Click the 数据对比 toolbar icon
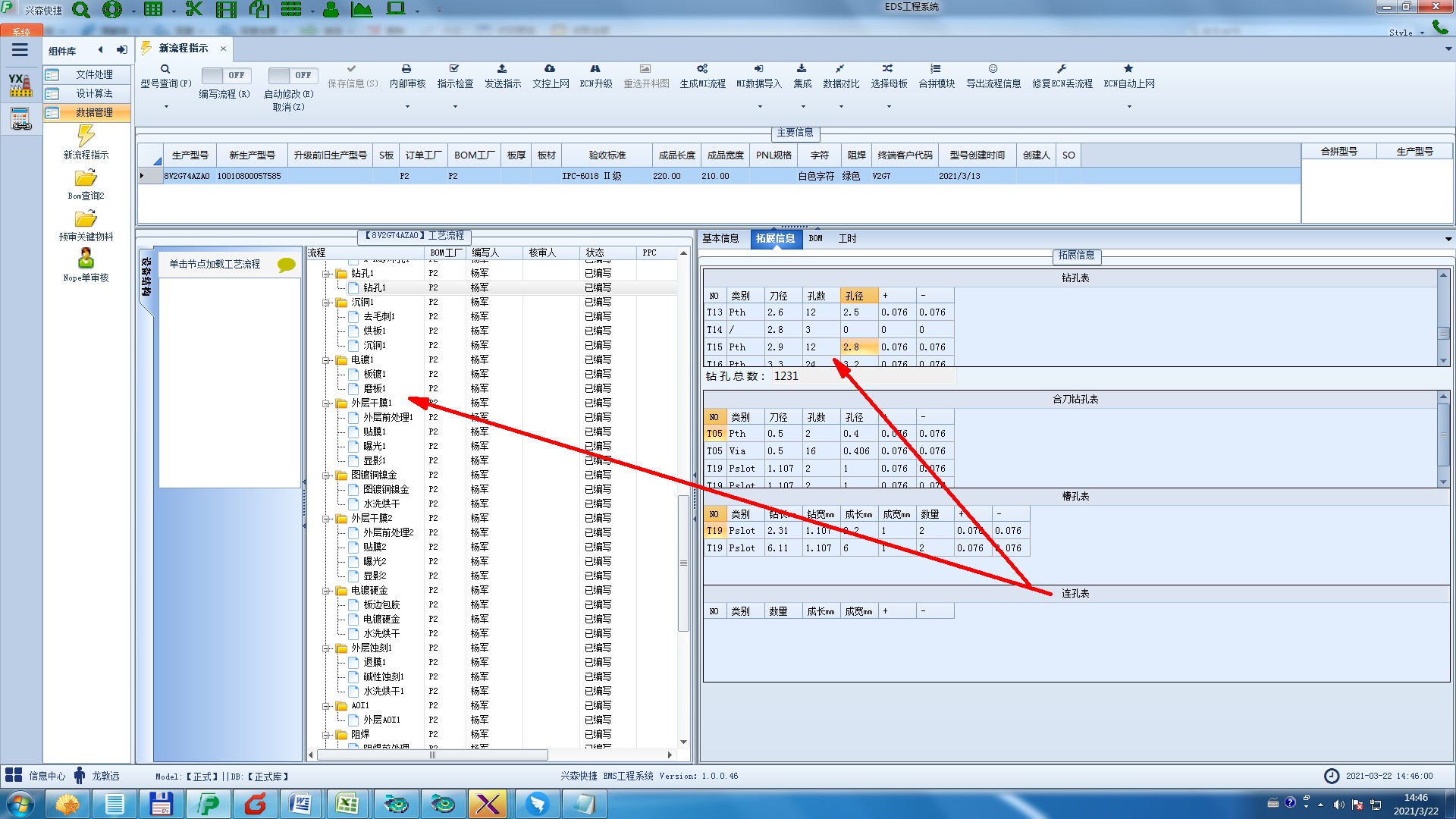Image resolution: width=1456 pixels, height=819 pixels. 840,69
